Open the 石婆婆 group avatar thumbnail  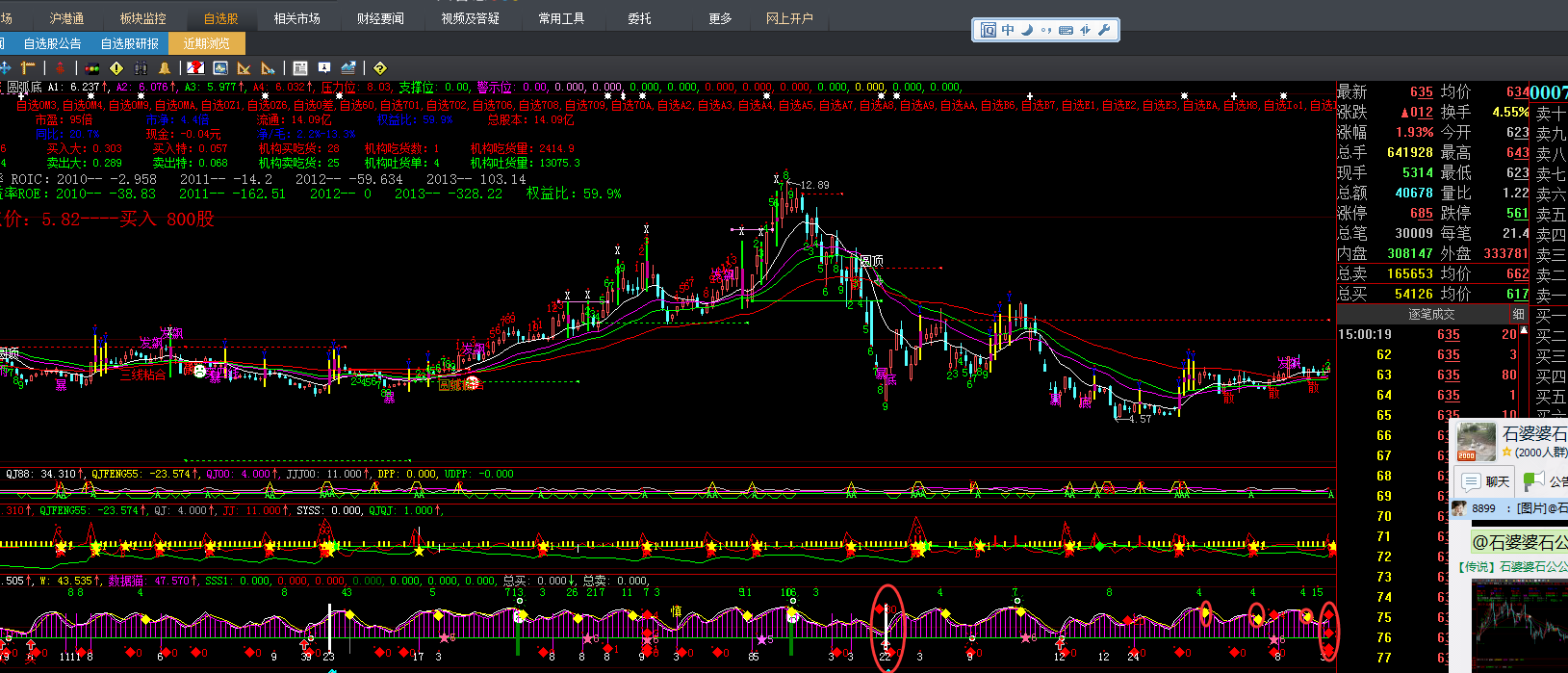click(1475, 442)
